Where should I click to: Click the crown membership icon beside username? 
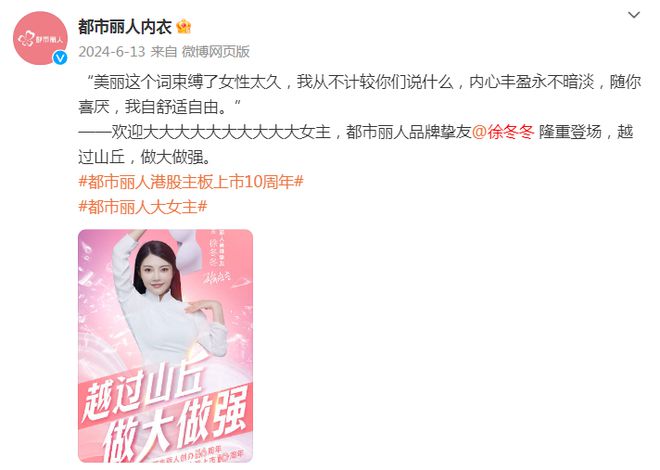(184, 27)
